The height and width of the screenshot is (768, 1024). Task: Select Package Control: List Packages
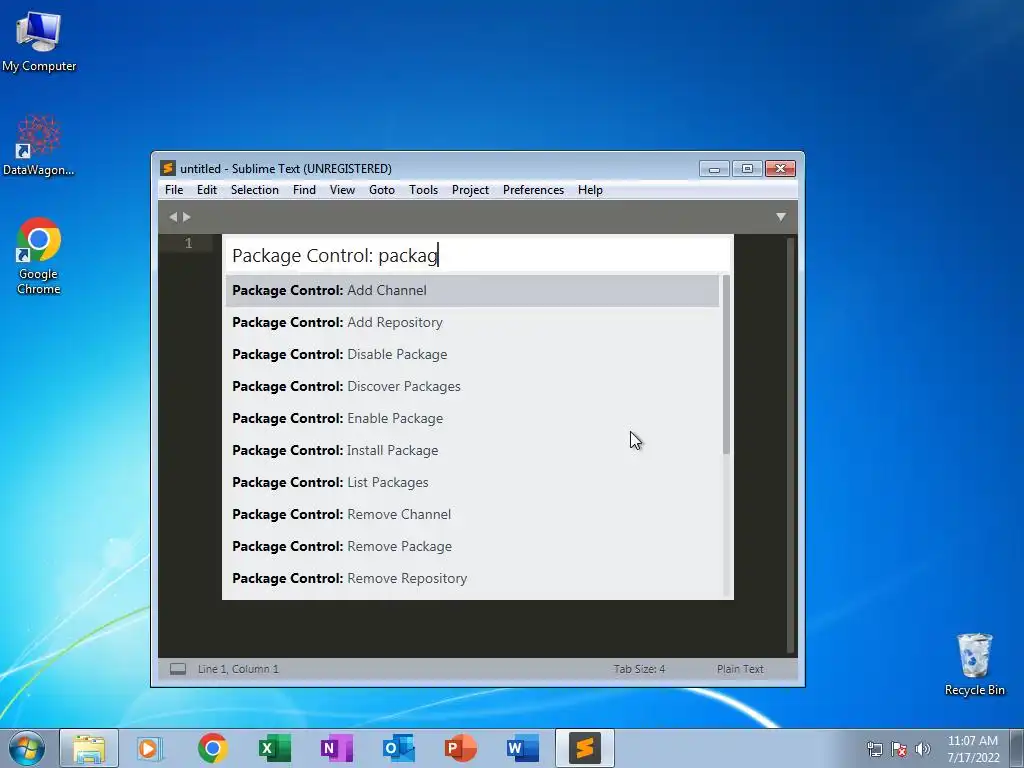click(472, 483)
